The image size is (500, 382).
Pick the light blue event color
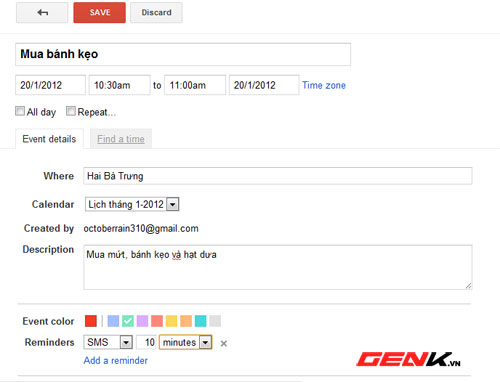pos(113,321)
